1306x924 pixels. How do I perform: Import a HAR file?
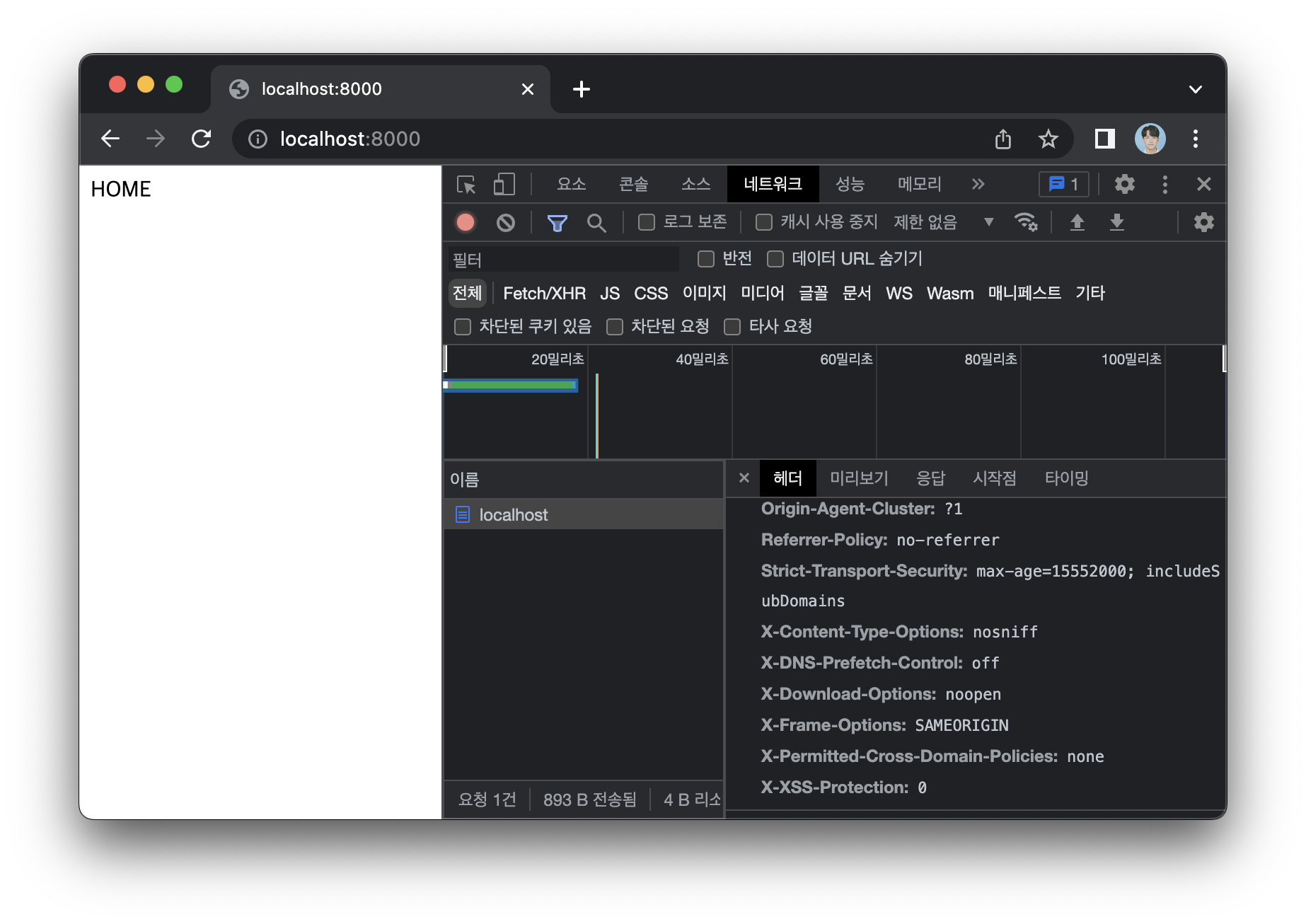(x=1077, y=222)
